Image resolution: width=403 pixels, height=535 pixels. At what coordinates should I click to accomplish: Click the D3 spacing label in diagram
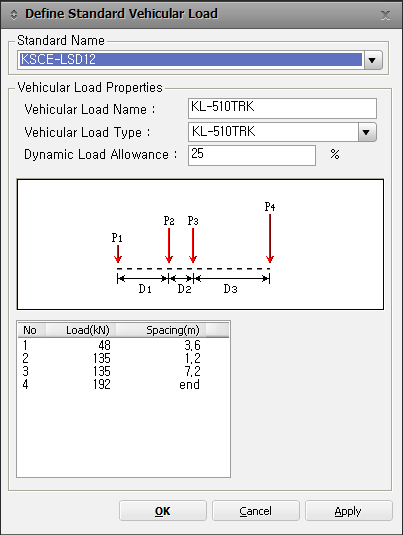click(230, 289)
